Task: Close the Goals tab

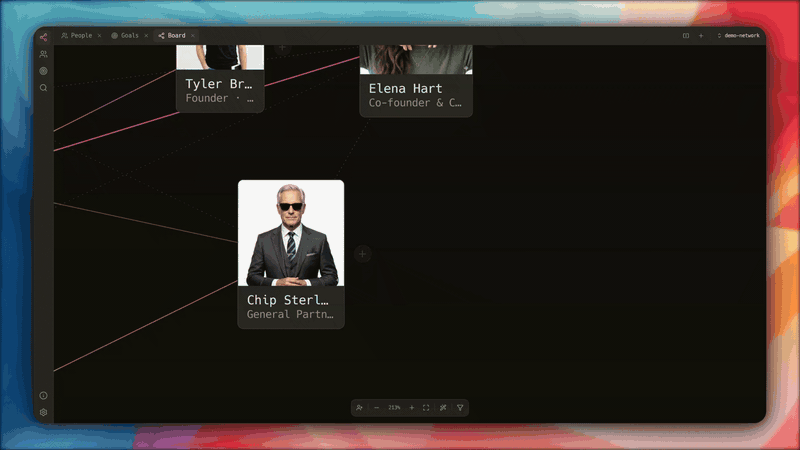Action: 146,36
